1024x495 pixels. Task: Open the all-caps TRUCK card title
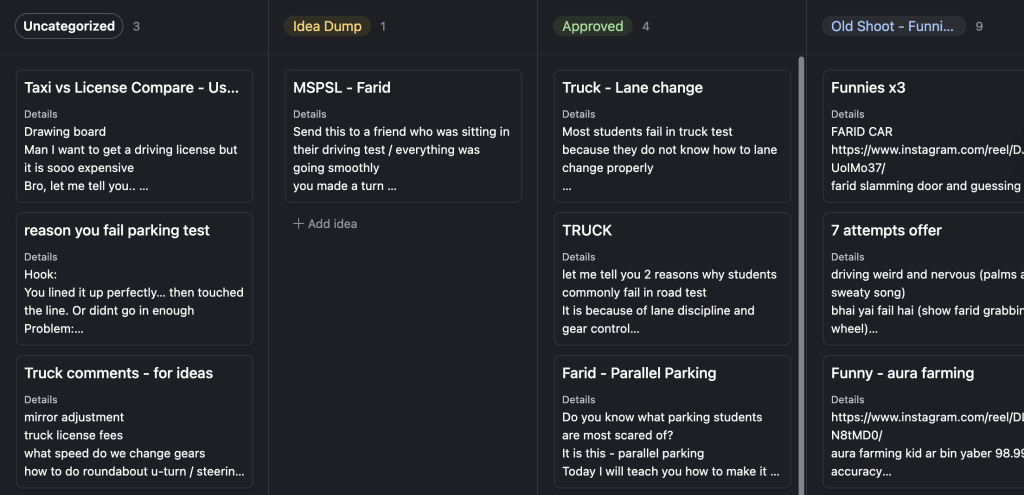click(x=587, y=230)
